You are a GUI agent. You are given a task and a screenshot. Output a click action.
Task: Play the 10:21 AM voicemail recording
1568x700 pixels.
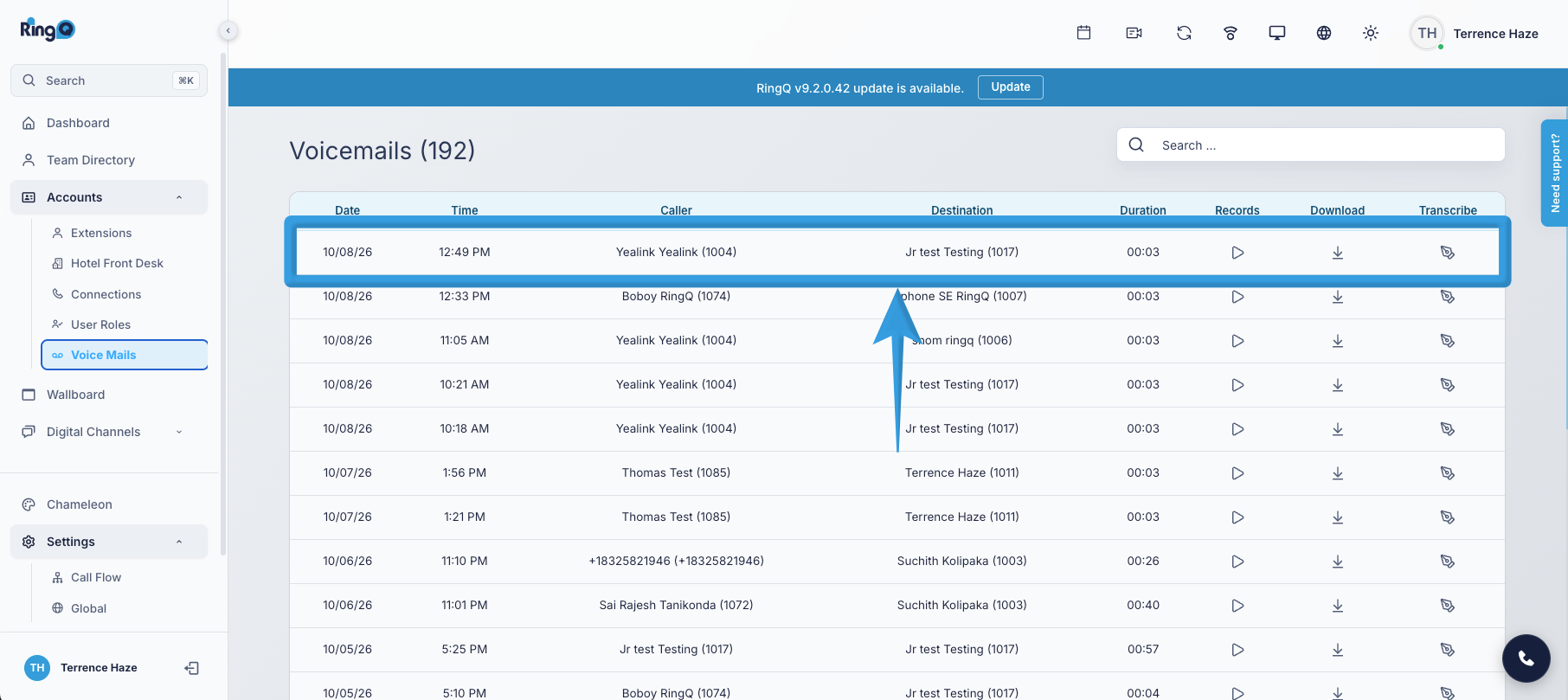coord(1237,385)
